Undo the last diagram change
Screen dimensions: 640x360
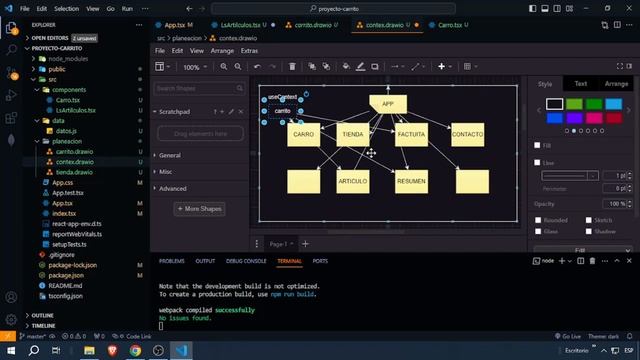(x=257, y=67)
